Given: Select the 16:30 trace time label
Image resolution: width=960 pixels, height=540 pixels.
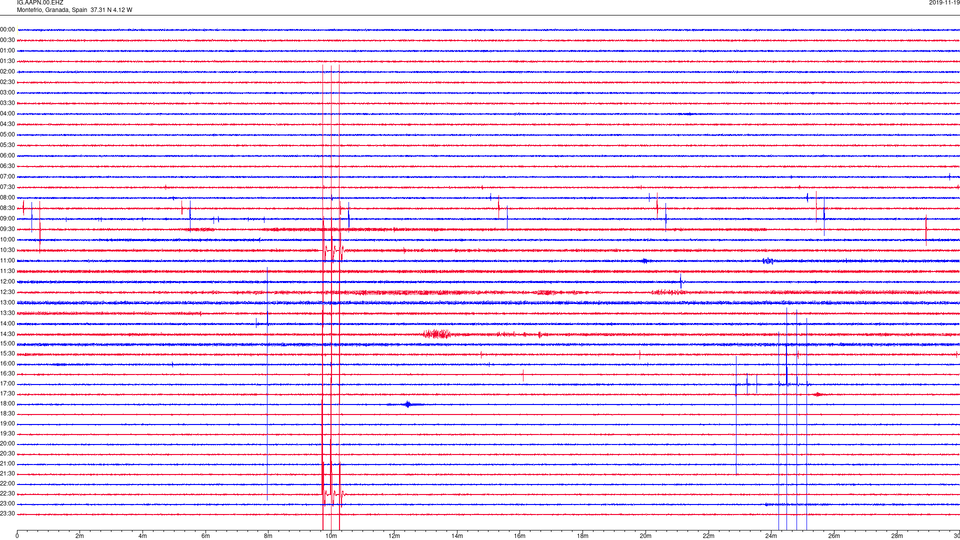Looking at the screenshot, I should (7, 373).
